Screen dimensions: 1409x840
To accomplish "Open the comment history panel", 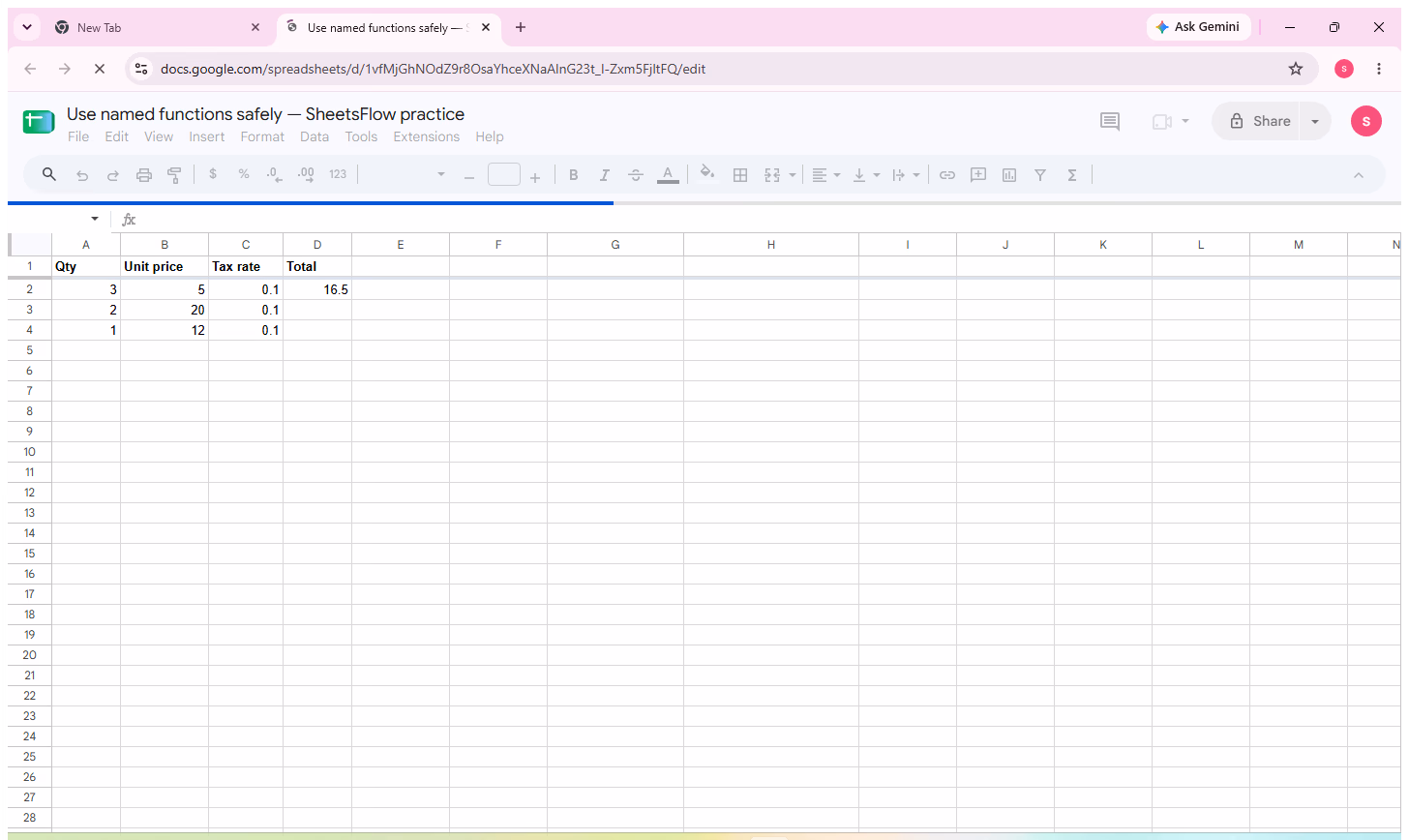I will (1110, 121).
